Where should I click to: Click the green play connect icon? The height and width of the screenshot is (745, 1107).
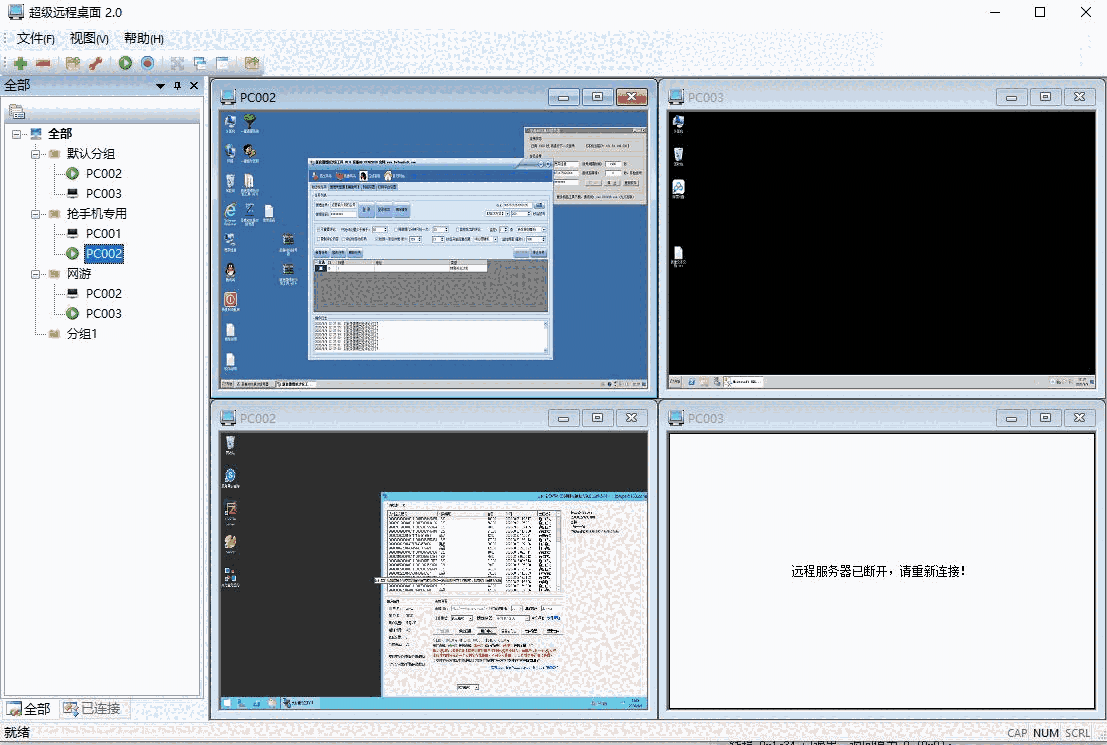click(125, 63)
